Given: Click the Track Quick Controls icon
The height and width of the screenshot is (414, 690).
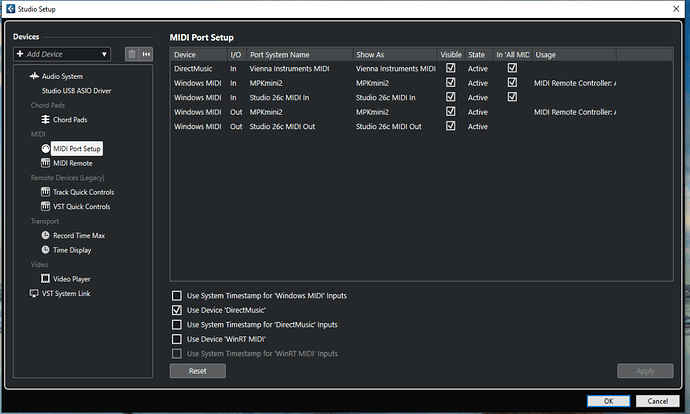Looking at the screenshot, I should (x=45, y=192).
